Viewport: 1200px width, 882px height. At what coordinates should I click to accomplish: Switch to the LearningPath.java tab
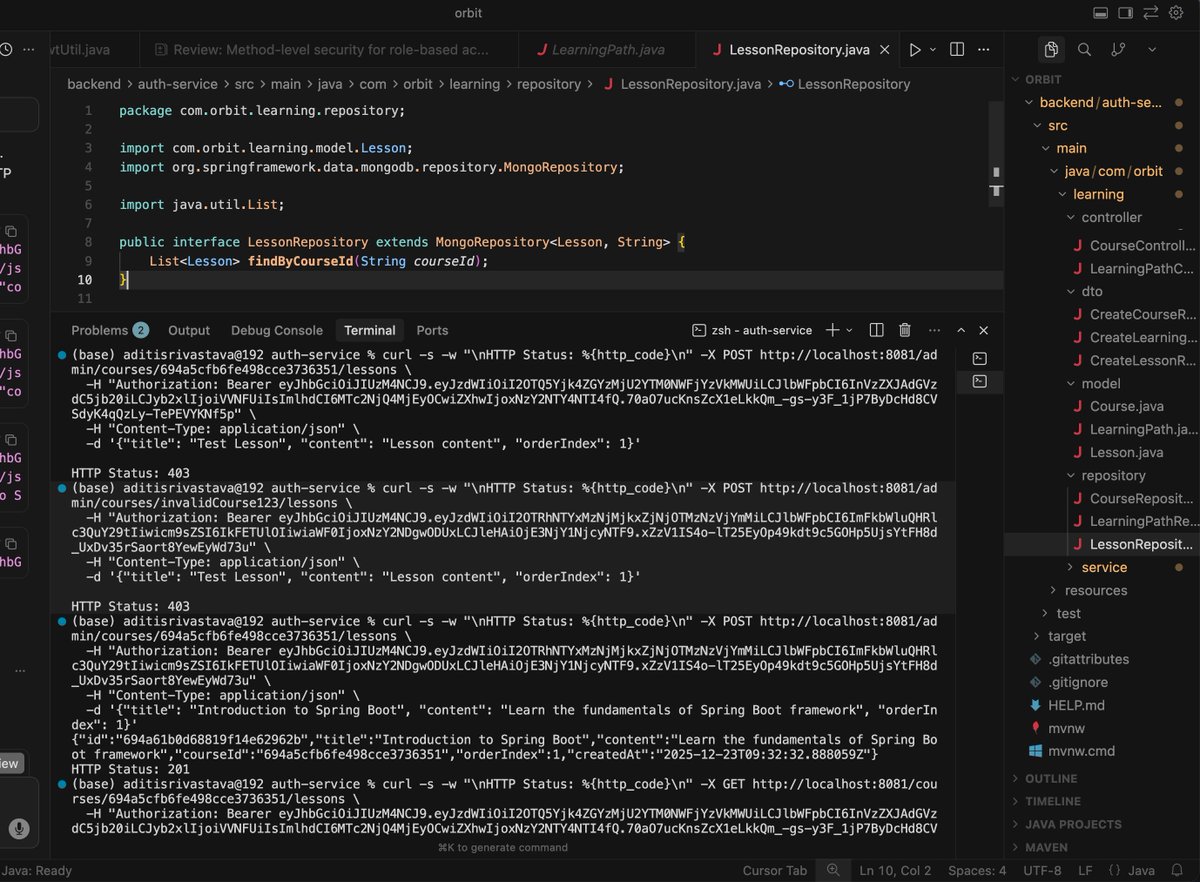click(x=608, y=49)
